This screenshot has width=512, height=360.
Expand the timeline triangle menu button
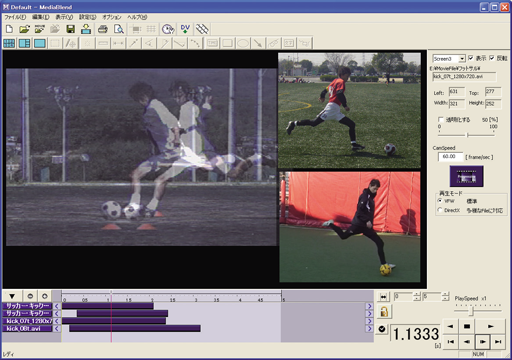click(12, 296)
